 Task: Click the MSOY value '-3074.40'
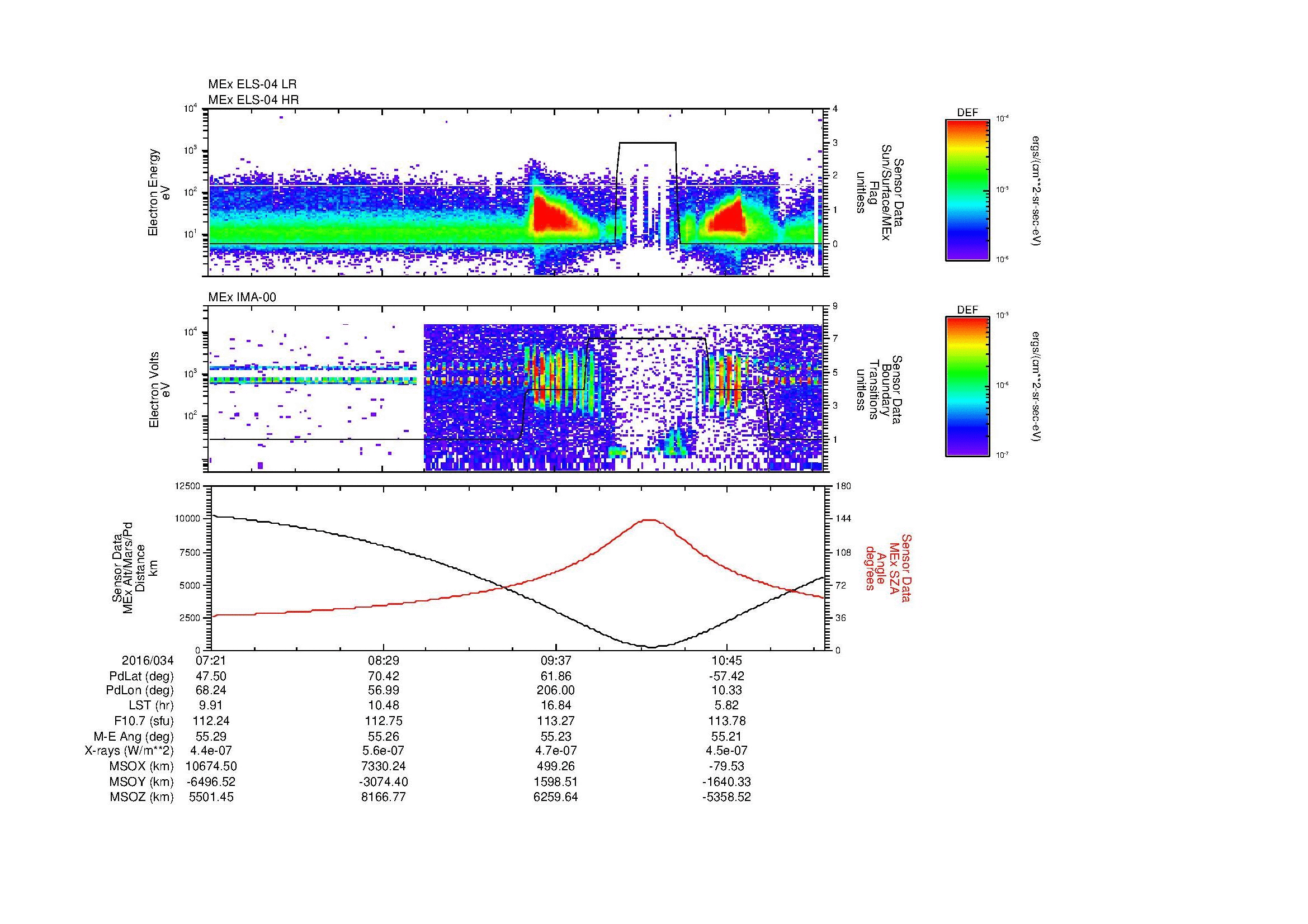[384, 781]
